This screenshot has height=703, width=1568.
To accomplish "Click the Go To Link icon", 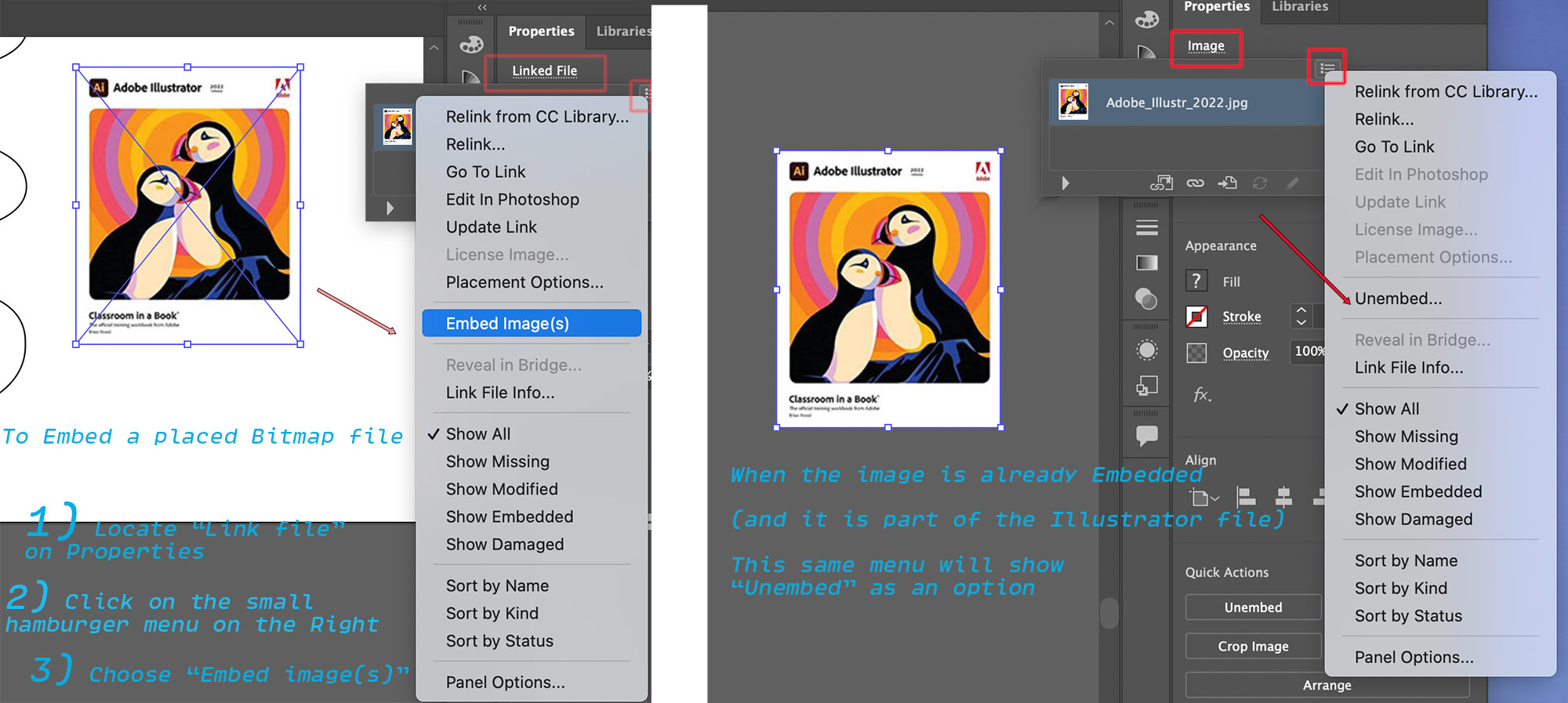I will [x=1228, y=183].
